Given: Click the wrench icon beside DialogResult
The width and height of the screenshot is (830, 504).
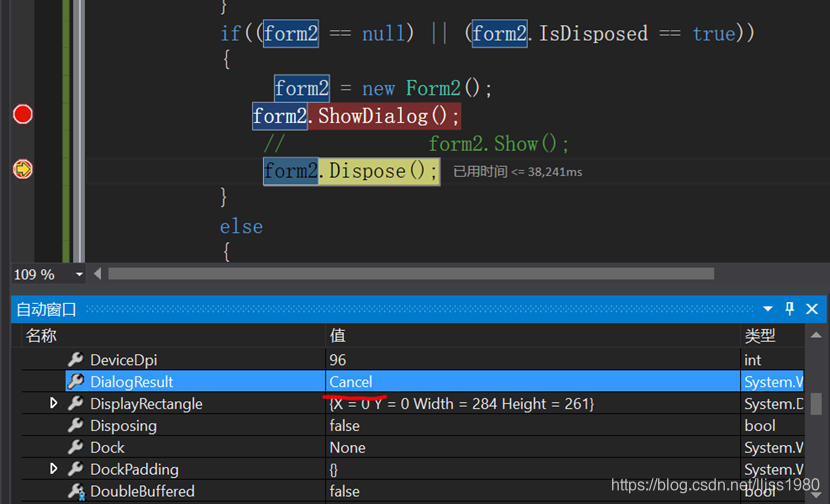Looking at the screenshot, I should click(x=76, y=381).
